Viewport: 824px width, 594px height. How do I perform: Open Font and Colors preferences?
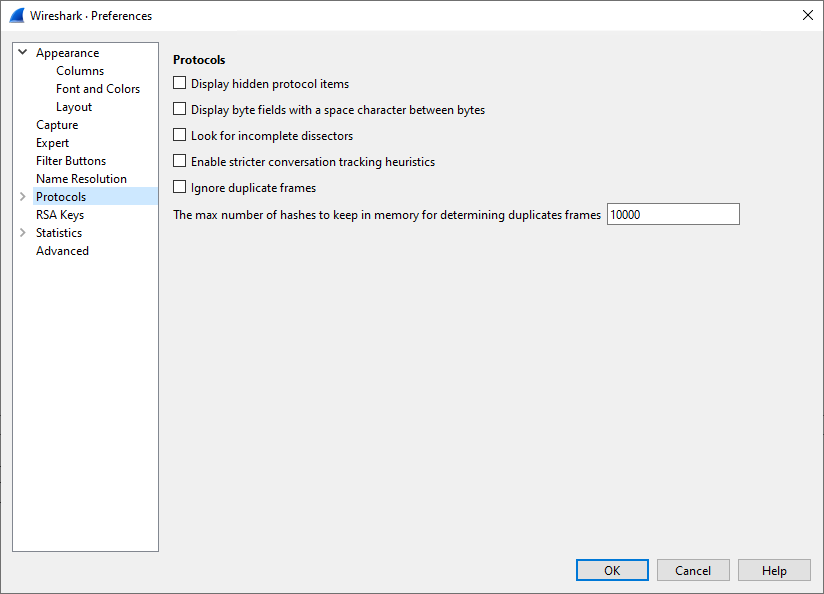click(98, 89)
